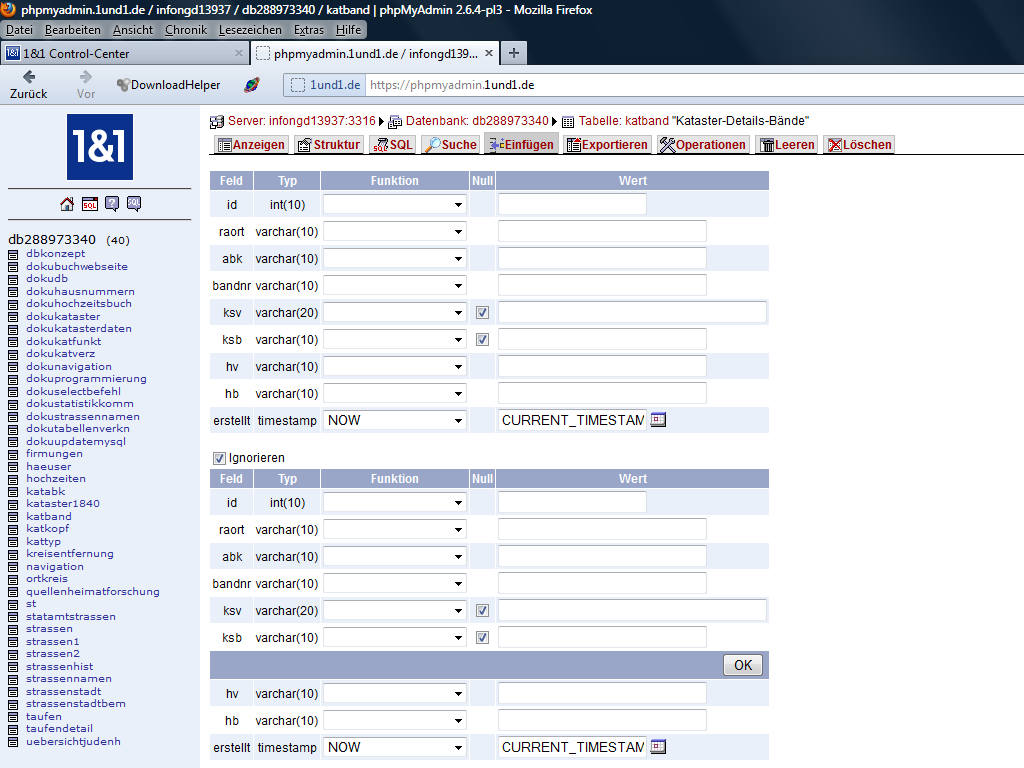1024x768 pixels.
Task: Open the strassennamen table link
Action: coord(69,679)
